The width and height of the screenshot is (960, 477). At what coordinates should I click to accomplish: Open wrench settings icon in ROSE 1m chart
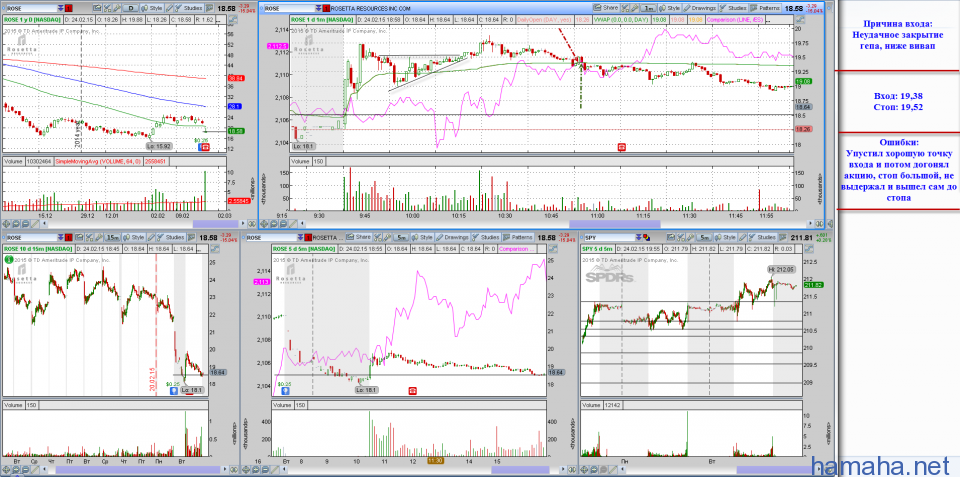coord(635,8)
